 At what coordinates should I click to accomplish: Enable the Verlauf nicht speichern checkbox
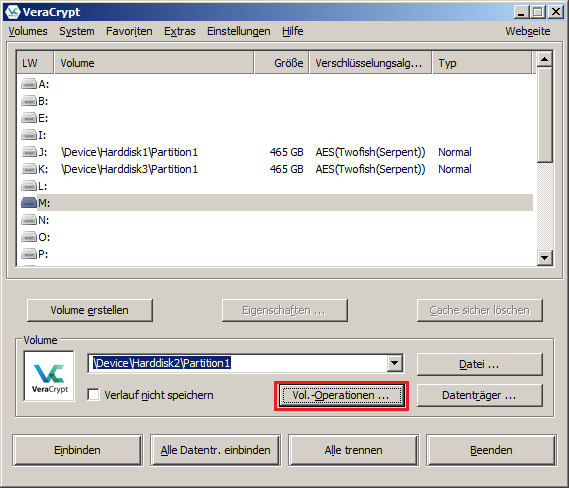coord(93,394)
